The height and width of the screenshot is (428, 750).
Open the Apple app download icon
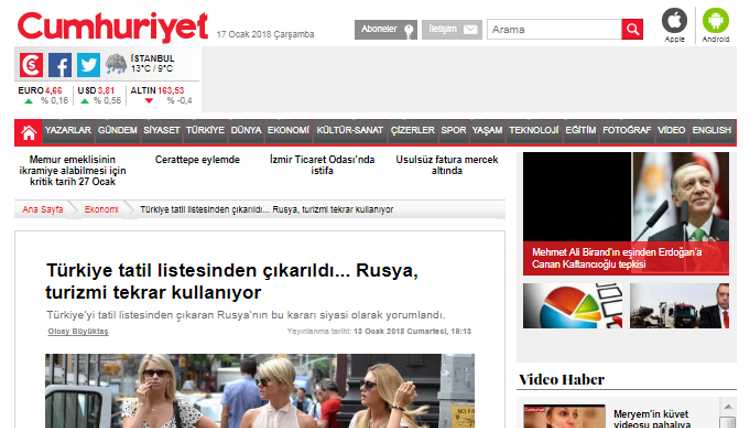tap(675, 22)
